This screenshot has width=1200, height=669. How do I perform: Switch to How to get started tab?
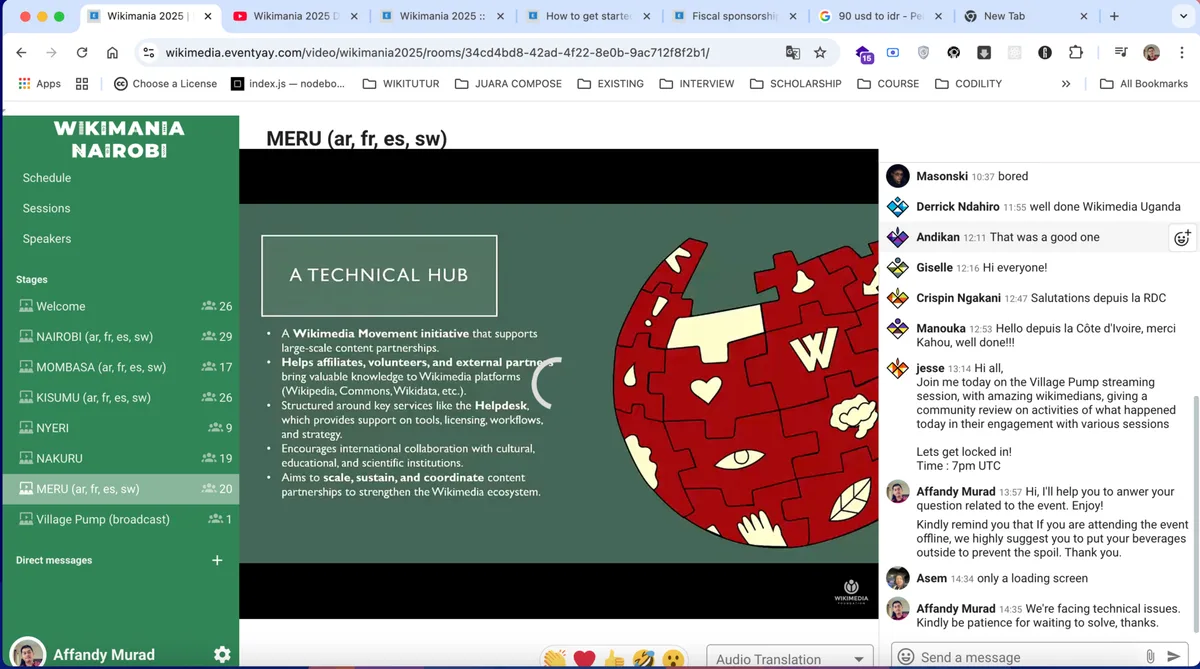pyautogui.click(x=588, y=17)
